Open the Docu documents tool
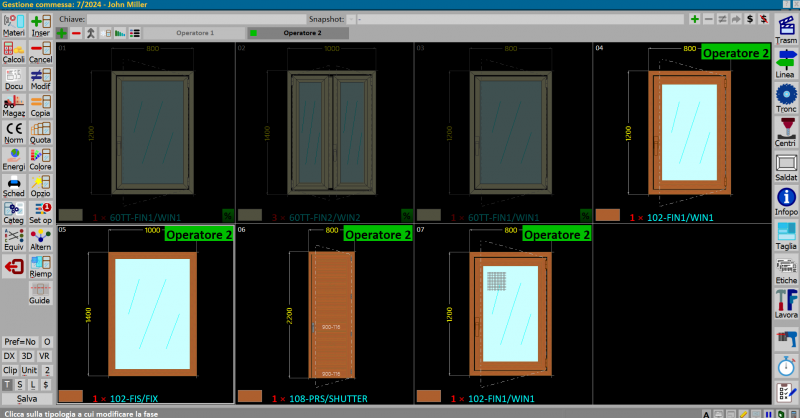The image size is (800, 418). pos(14,79)
